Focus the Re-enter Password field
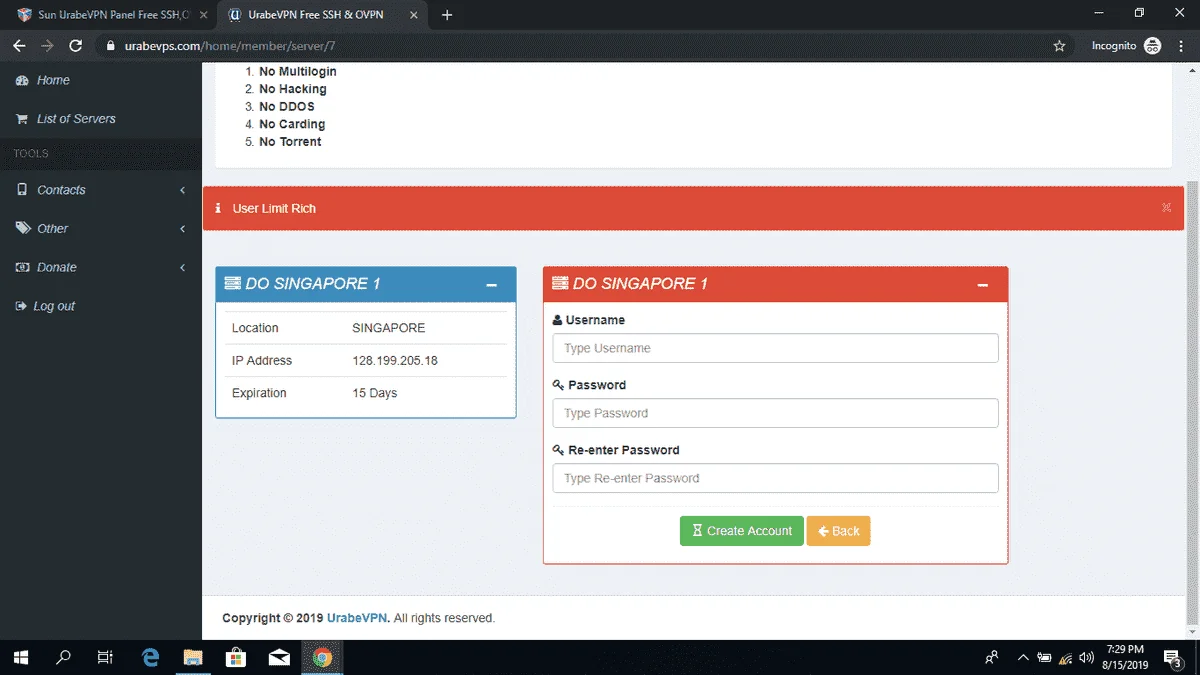The height and width of the screenshot is (675, 1200). click(x=775, y=478)
